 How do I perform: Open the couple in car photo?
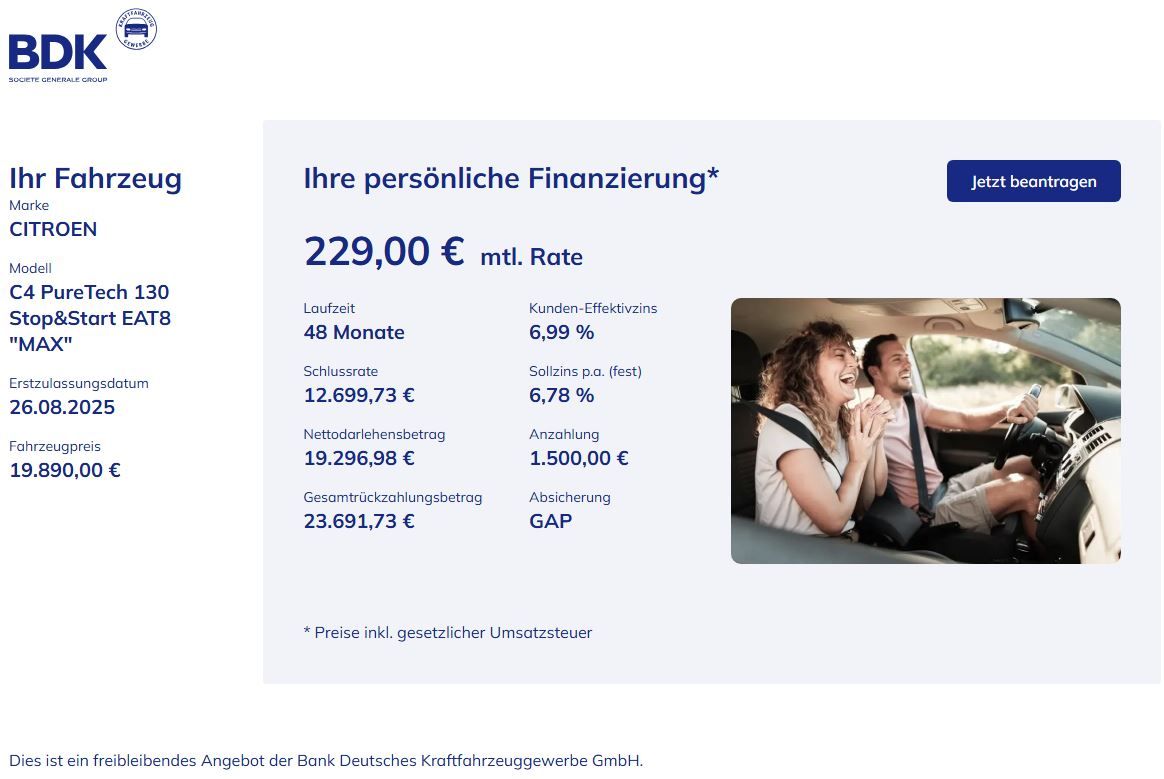(926, 431)
